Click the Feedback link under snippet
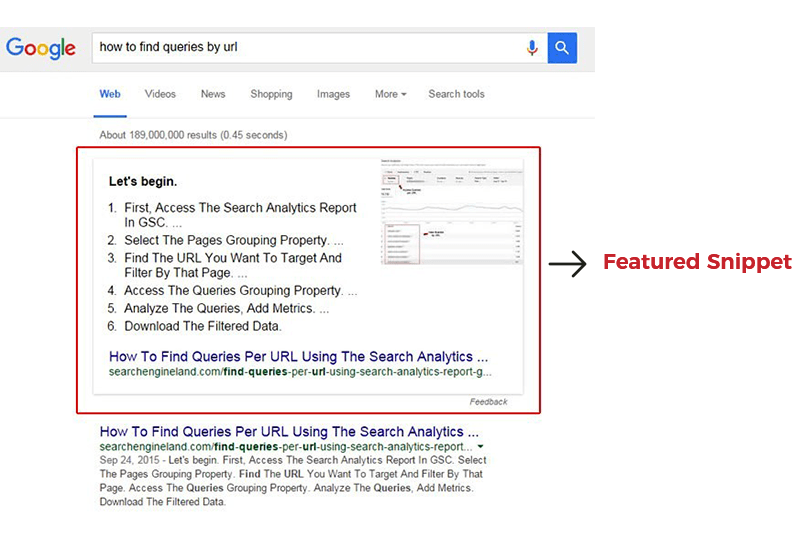Viewport: 810px width, 540px height. [488, 402]
